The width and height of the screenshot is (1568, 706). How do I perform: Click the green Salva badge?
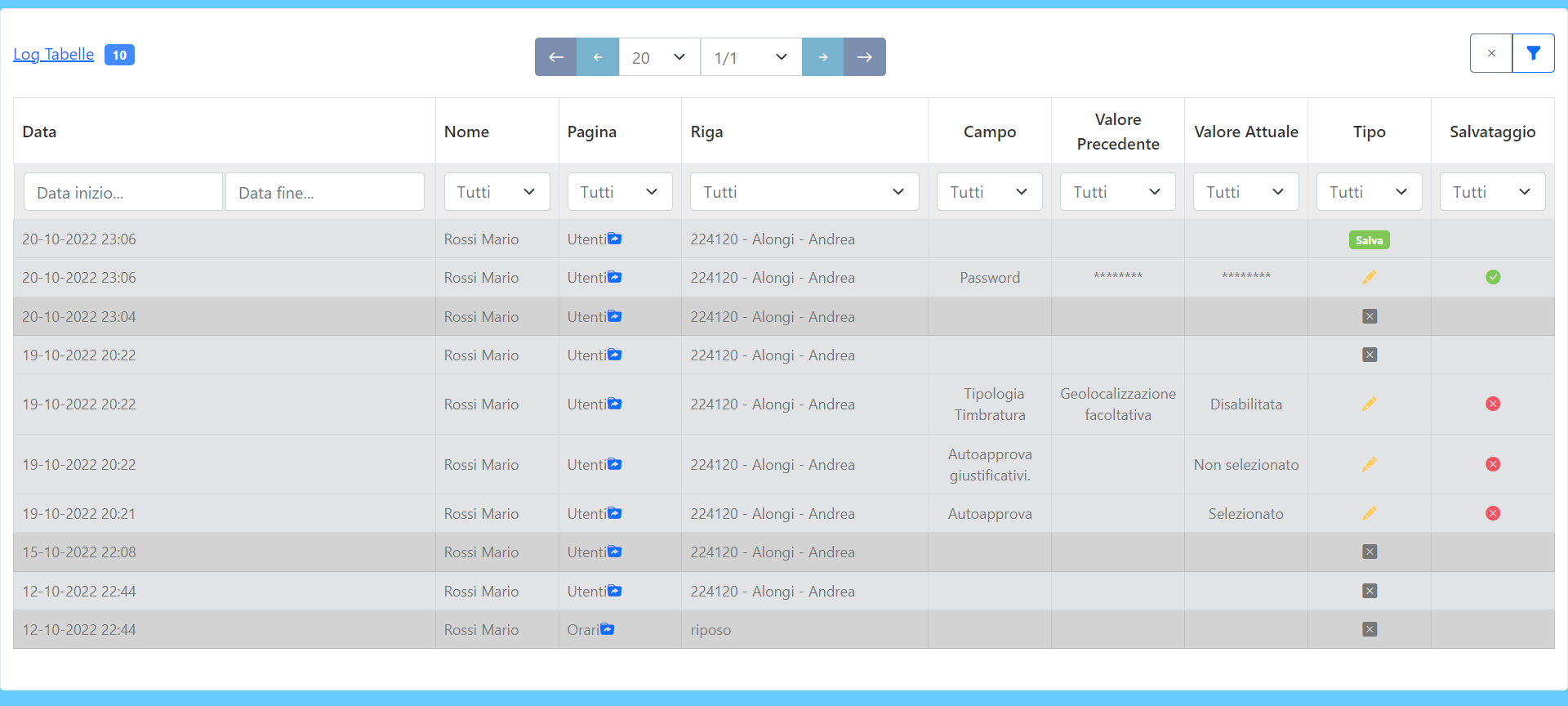[x=1369, y=240]
